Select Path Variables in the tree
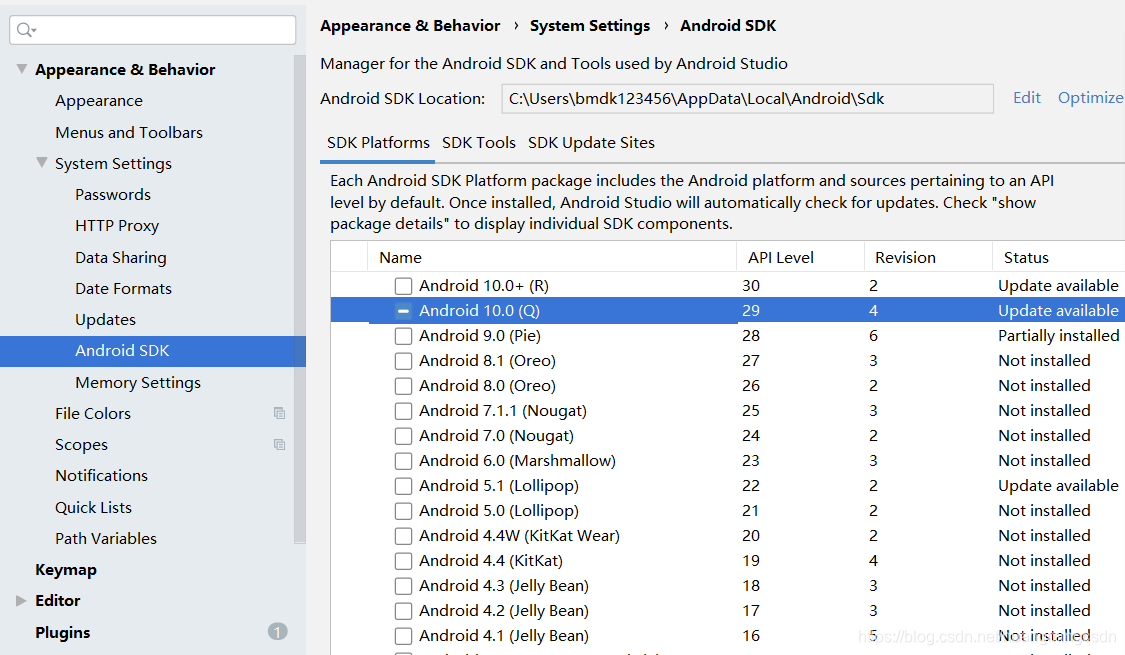This screenshot has height=655, width=1125. pyautogui.click(x=105, y=538)
